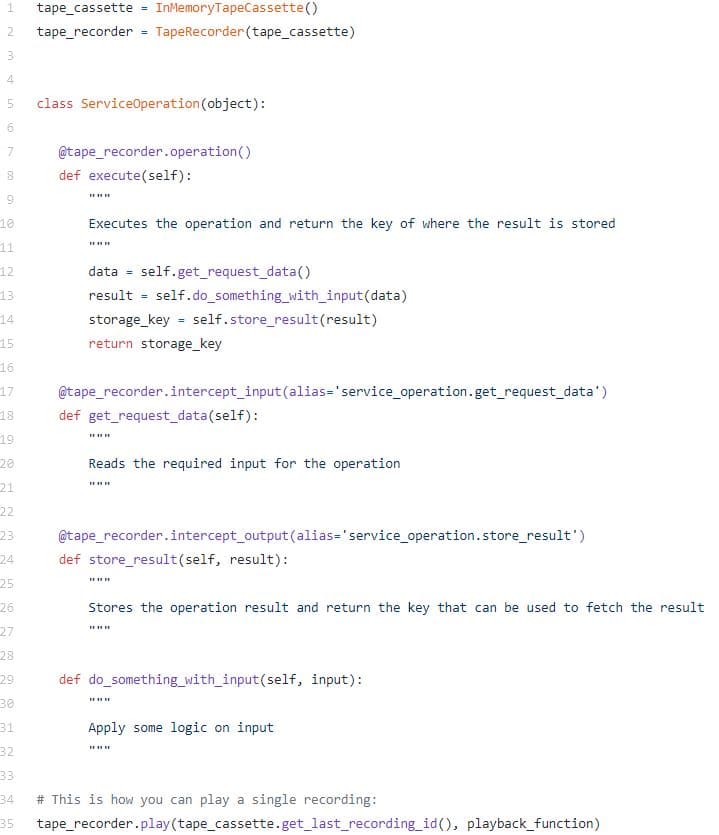This screenshot has height=835, width=719.
Task: Click store_result method definition on line 24
Action: tap(133, 560)
